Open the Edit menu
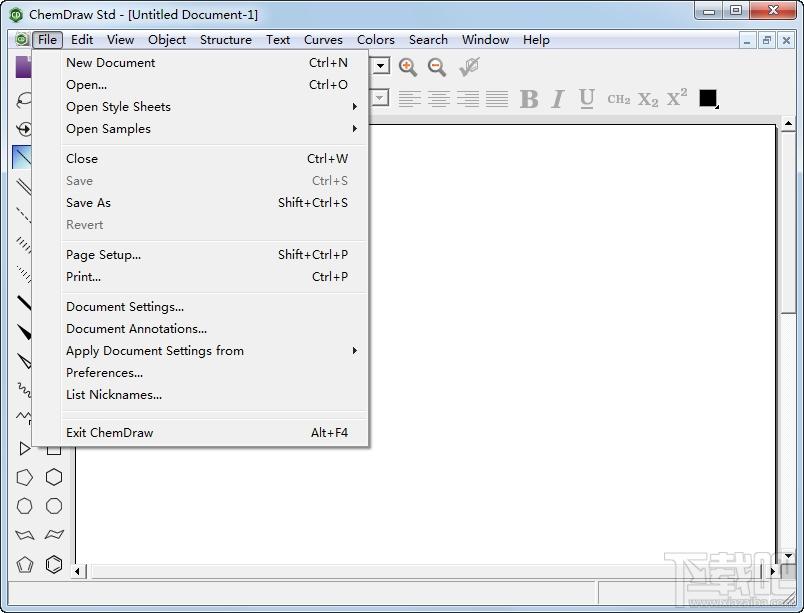804x613 pixels. pos(82,39)
